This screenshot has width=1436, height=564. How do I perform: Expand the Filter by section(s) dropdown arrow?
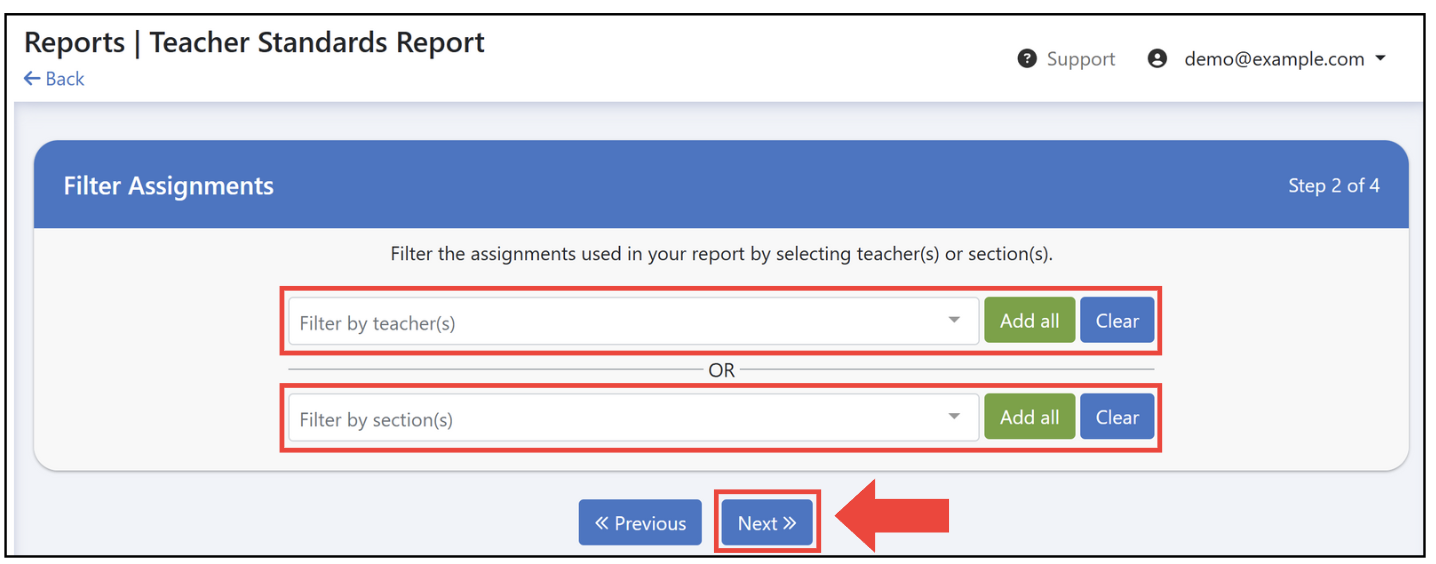tap(954, 417)
